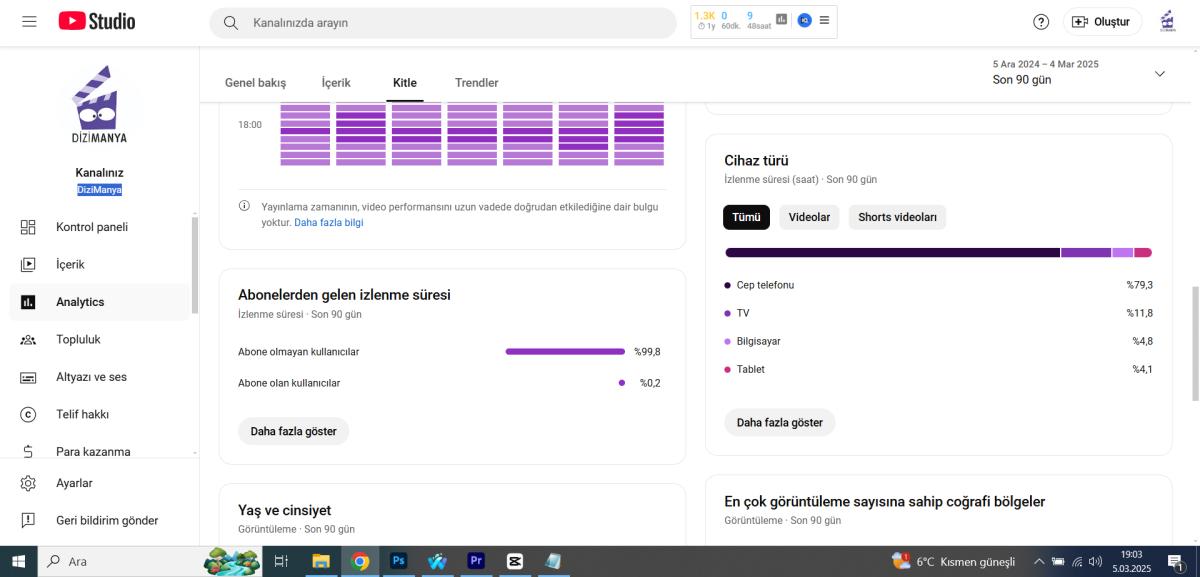Screen dimensions: 1200x577
Task: Click the Telif hakkı copyright icon
Action: coord(28,414)
